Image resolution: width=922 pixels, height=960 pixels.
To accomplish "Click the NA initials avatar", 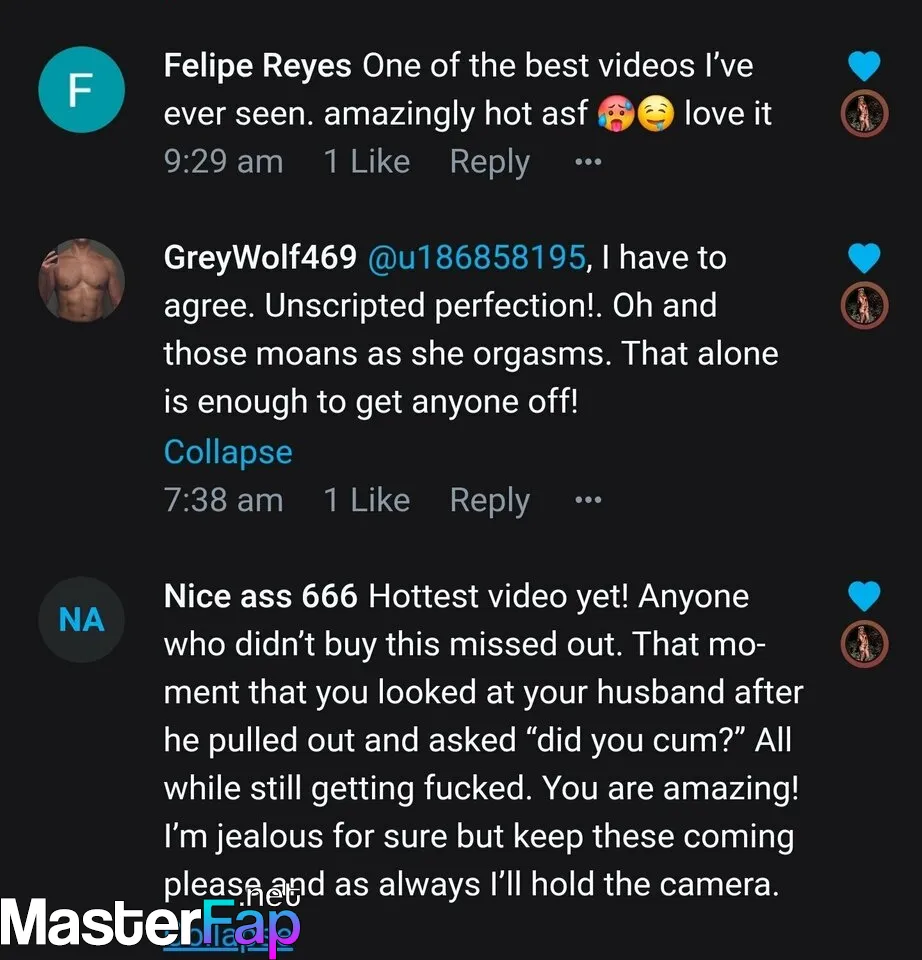I will coord(81,620).
